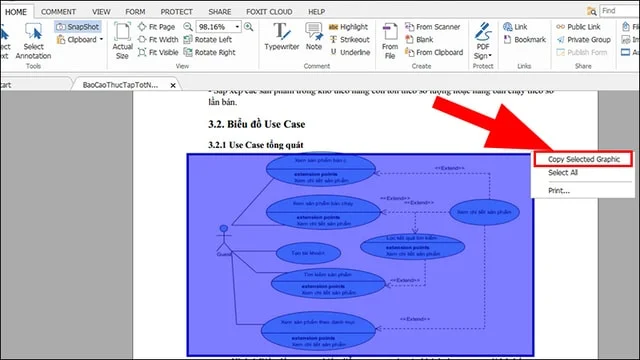
Task: Click the search folder icon beside Find
Action: click(591, 11)
